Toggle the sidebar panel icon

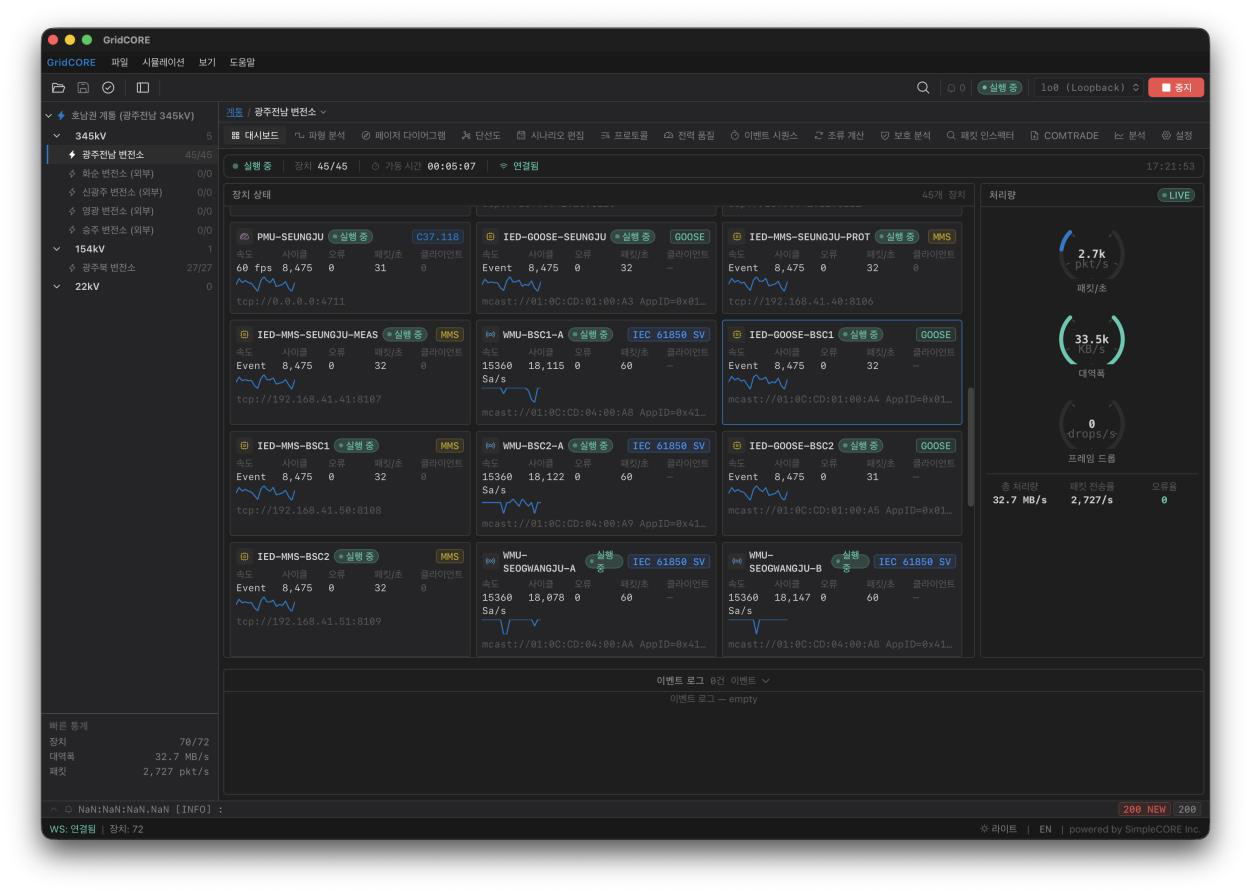point(143,88)
